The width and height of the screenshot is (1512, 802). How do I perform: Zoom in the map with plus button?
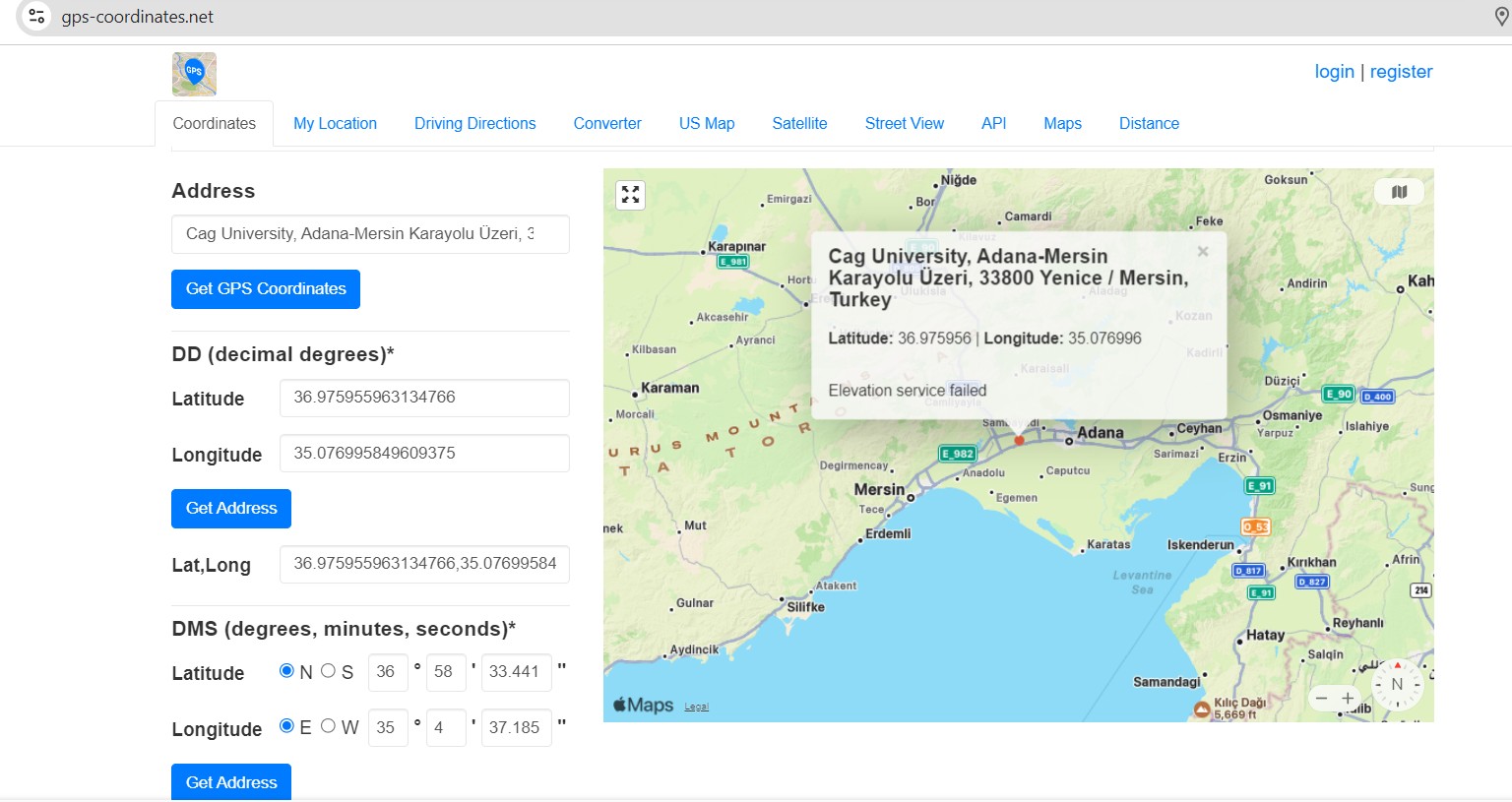[x=1348, y=698]
